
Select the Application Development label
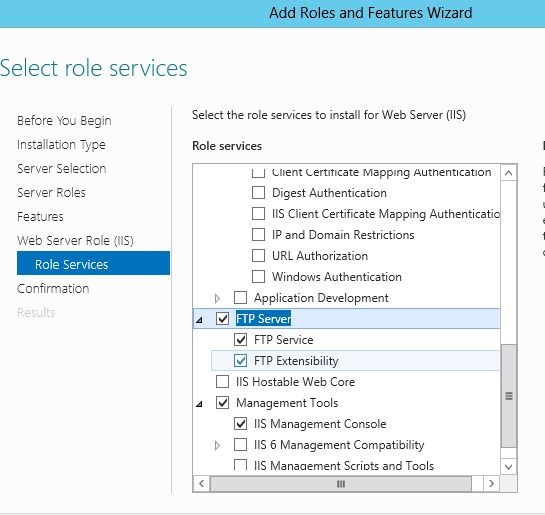coord(321,298)
